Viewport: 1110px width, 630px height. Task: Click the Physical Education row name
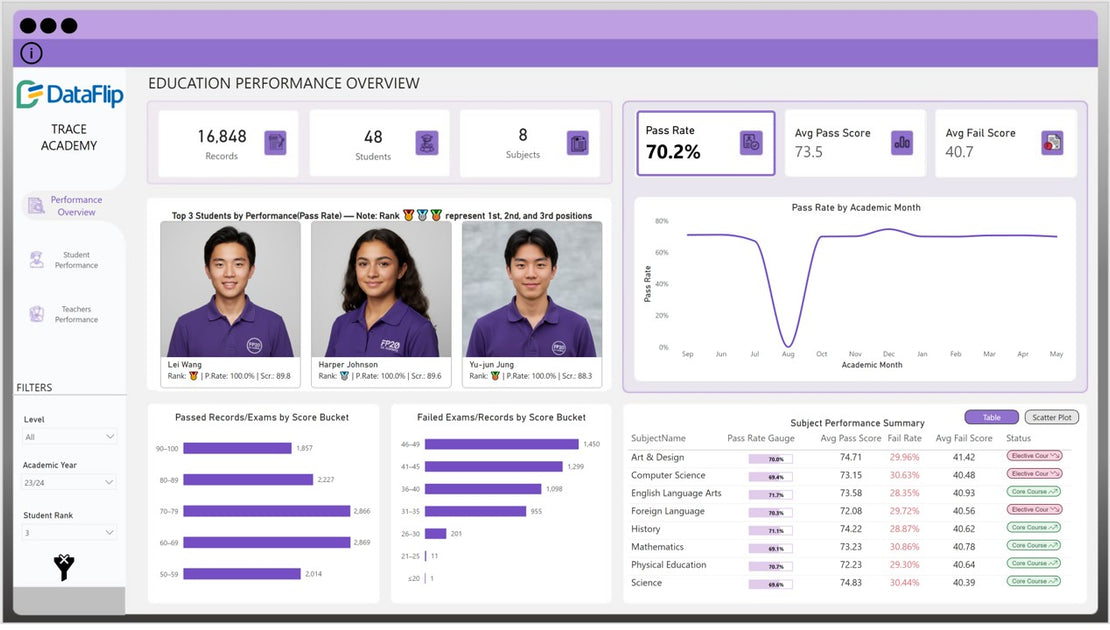point(668,565)
